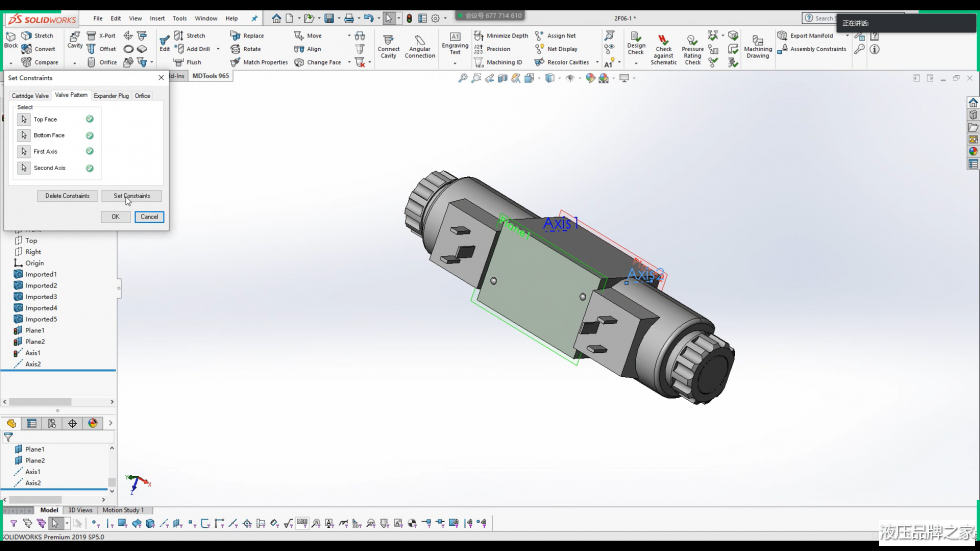Image resolution: width=980 pixels, height=551 pixels.
Task: Open the Pressure Rating Check tool
Action: tap(692, 49)
